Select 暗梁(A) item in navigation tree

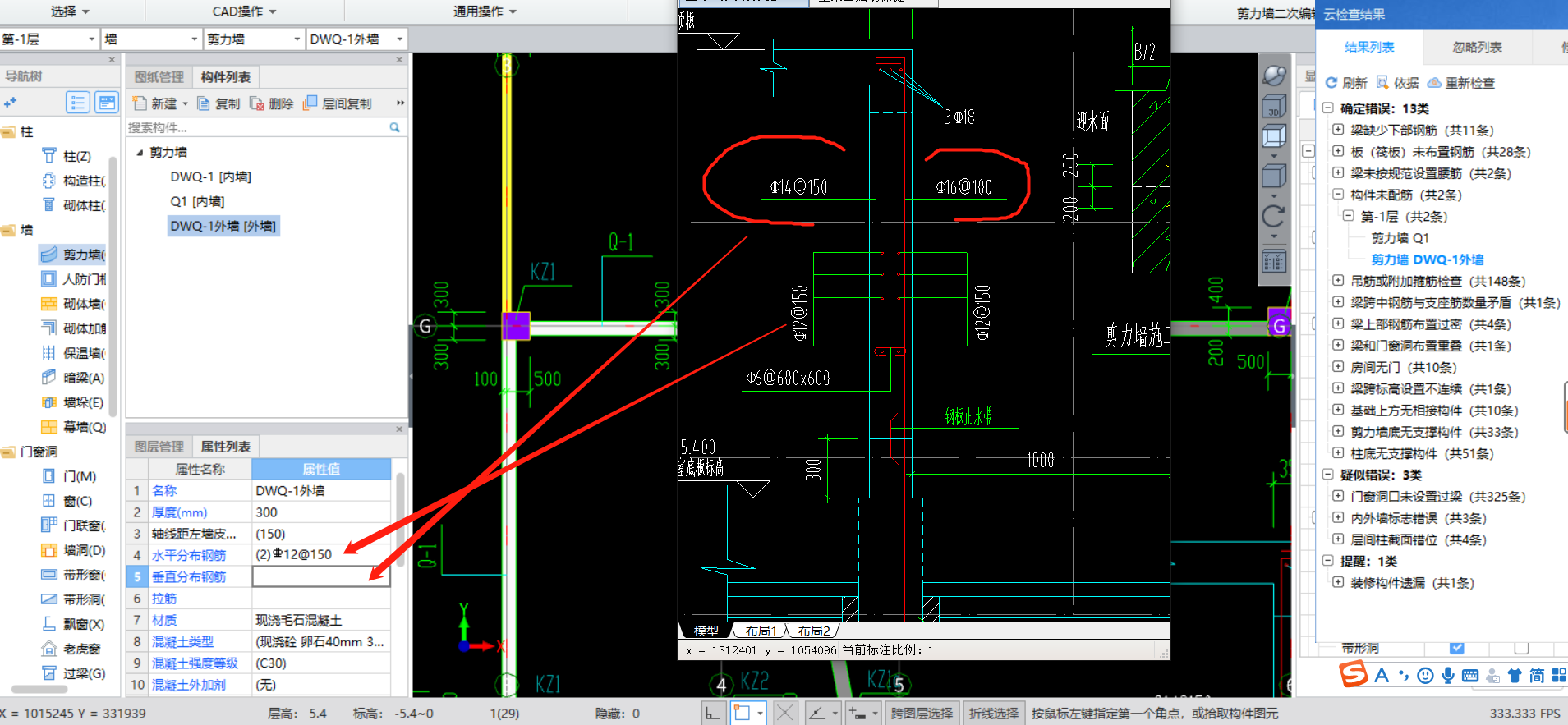[x=74, y=378]
